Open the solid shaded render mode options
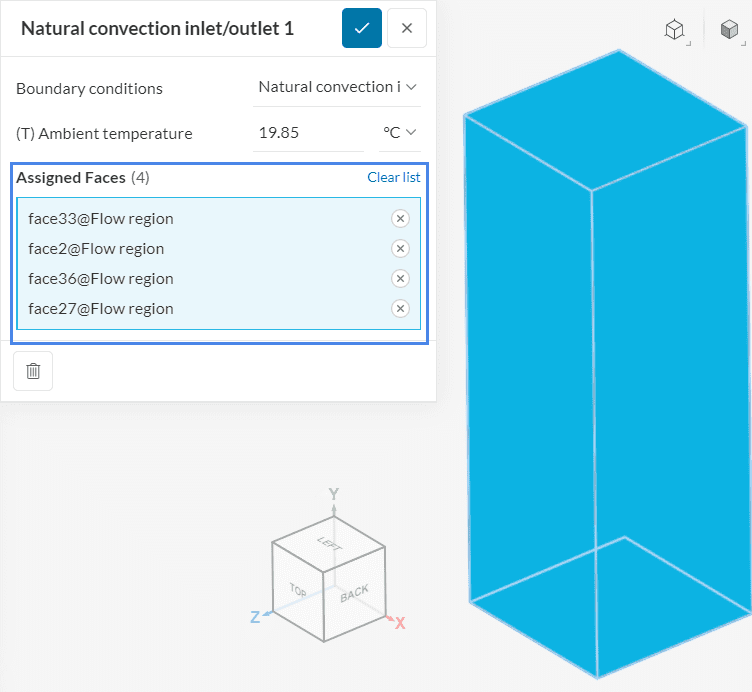 [x=730, y=30]
